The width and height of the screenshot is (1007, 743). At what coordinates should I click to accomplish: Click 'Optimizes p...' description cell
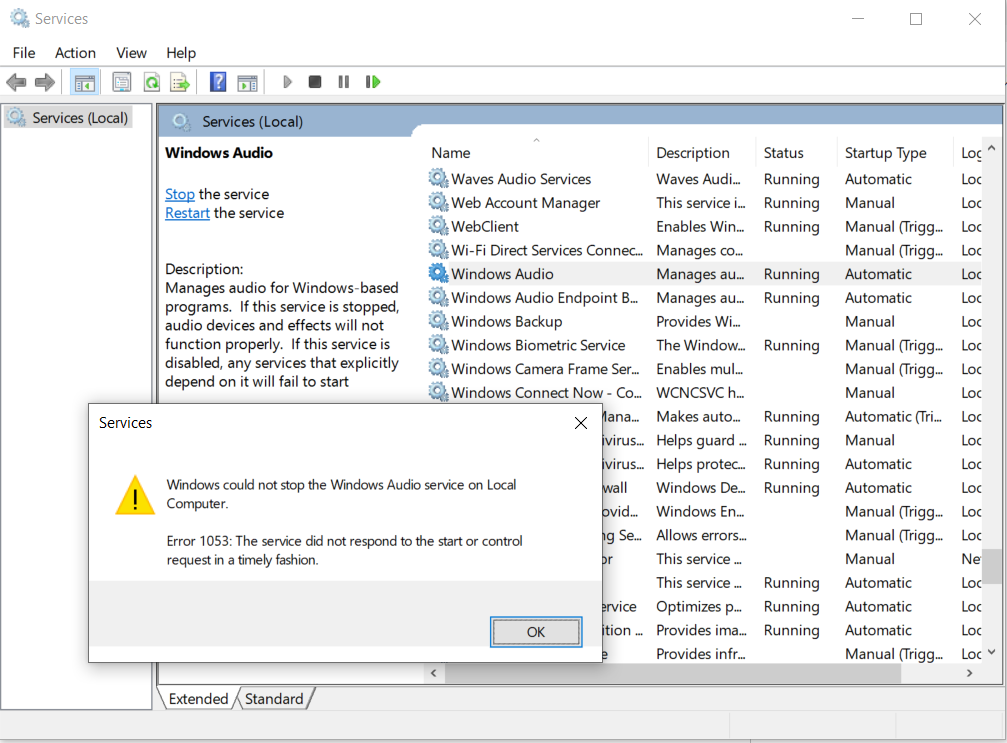699,607
